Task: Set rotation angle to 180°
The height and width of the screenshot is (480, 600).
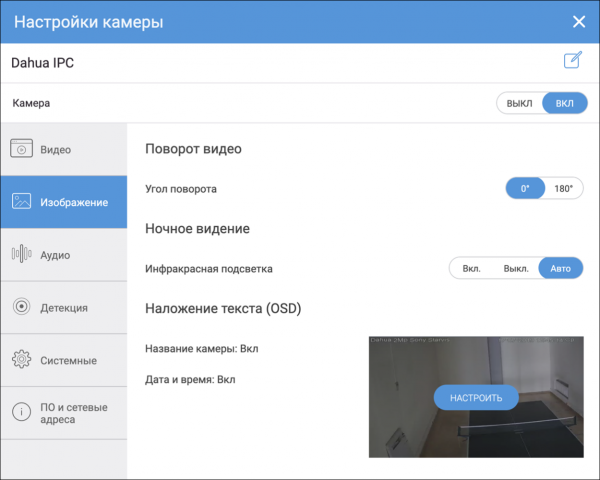Action: click(x=564, y=188)
